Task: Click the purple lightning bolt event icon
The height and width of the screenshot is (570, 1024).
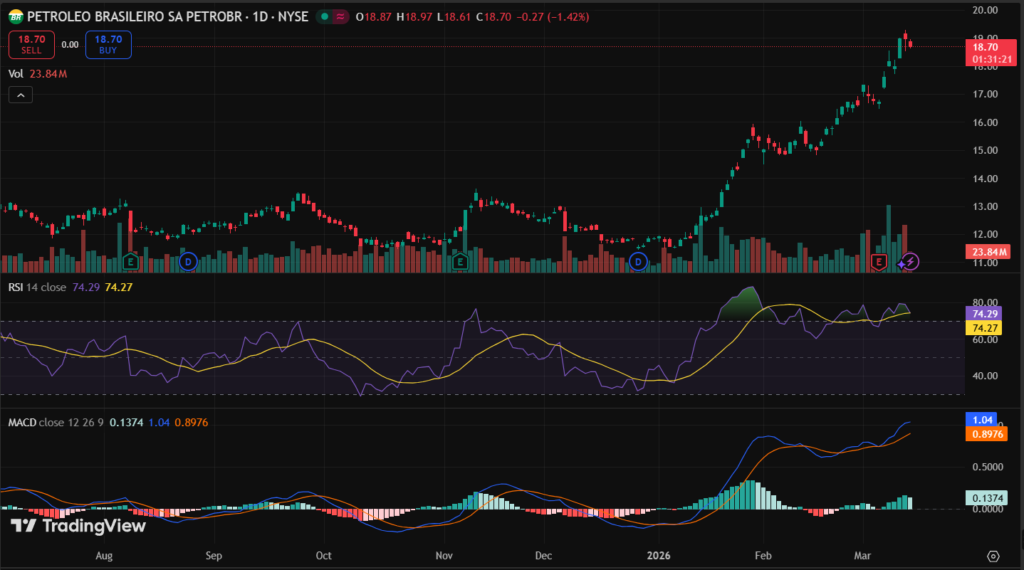Action: coord(909,262)
